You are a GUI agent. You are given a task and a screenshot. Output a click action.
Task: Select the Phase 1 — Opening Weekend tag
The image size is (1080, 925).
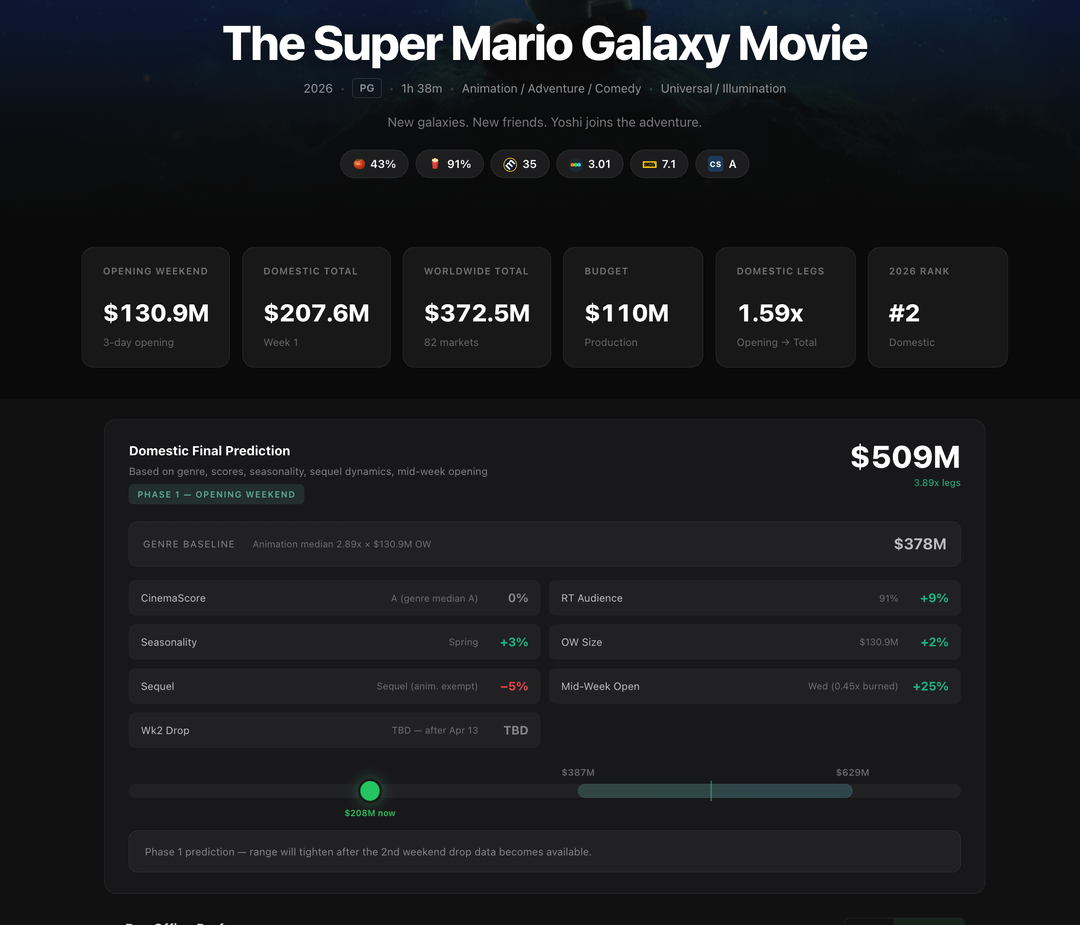pos(216,494)
